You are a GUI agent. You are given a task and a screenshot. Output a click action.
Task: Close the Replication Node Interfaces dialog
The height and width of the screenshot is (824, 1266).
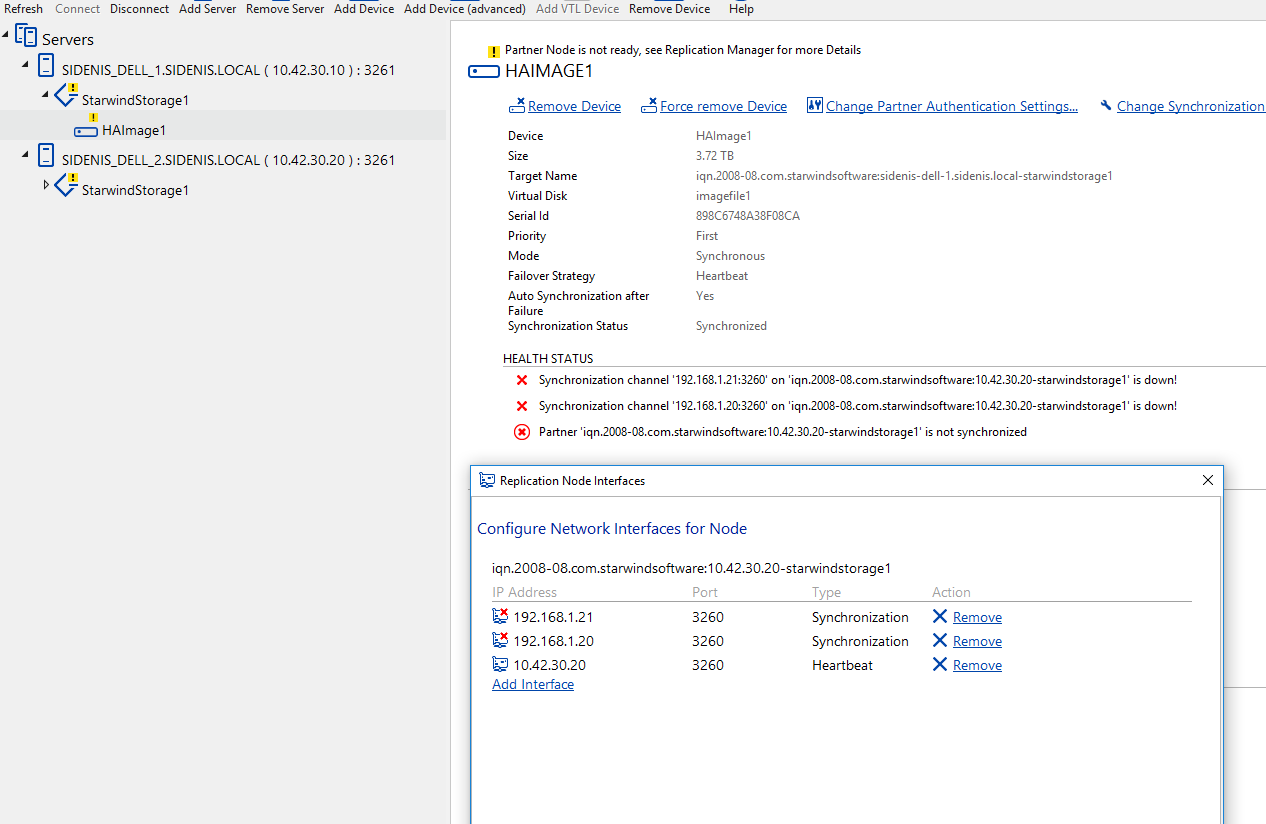(1207, 480)
